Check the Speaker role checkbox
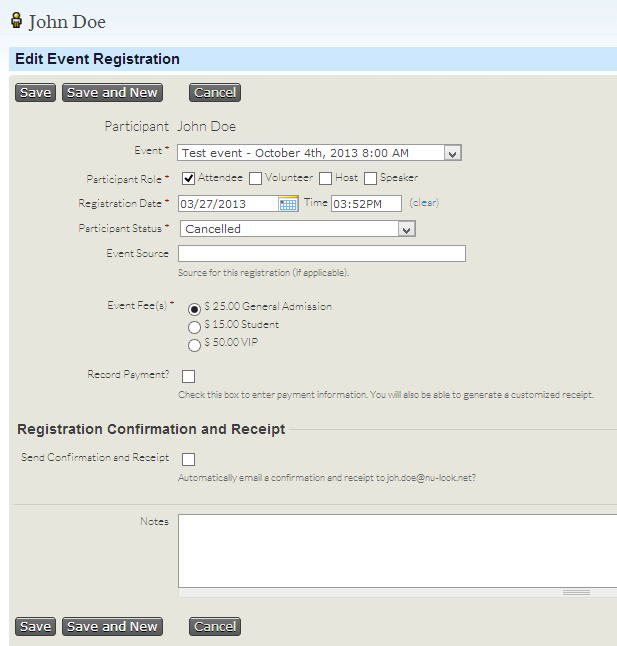The image size is (617, 646). (370, 179)
